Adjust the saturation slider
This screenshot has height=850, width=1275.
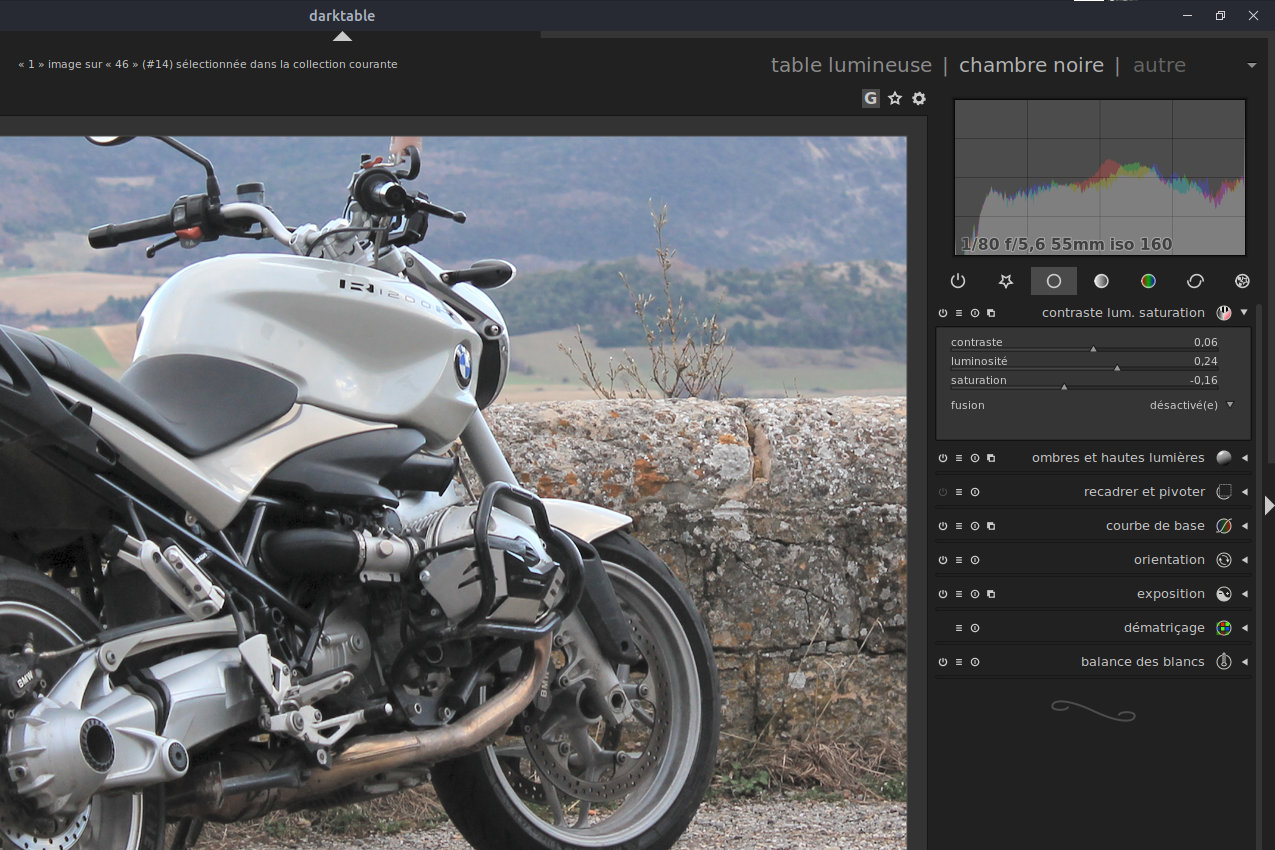tap(1084, 381)
